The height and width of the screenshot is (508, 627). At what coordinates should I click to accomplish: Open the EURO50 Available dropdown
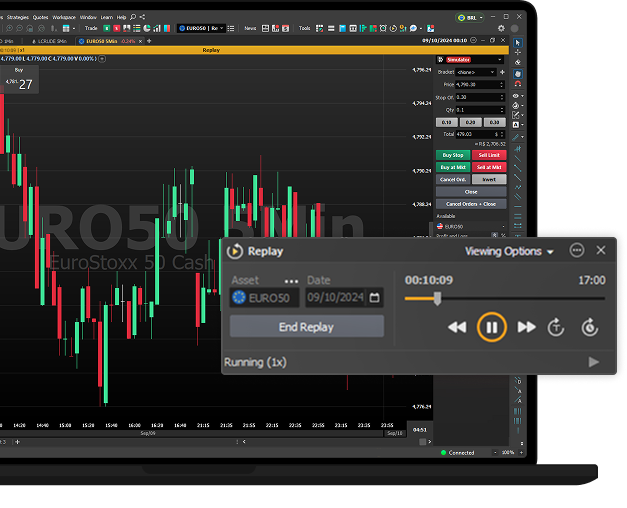471,226
